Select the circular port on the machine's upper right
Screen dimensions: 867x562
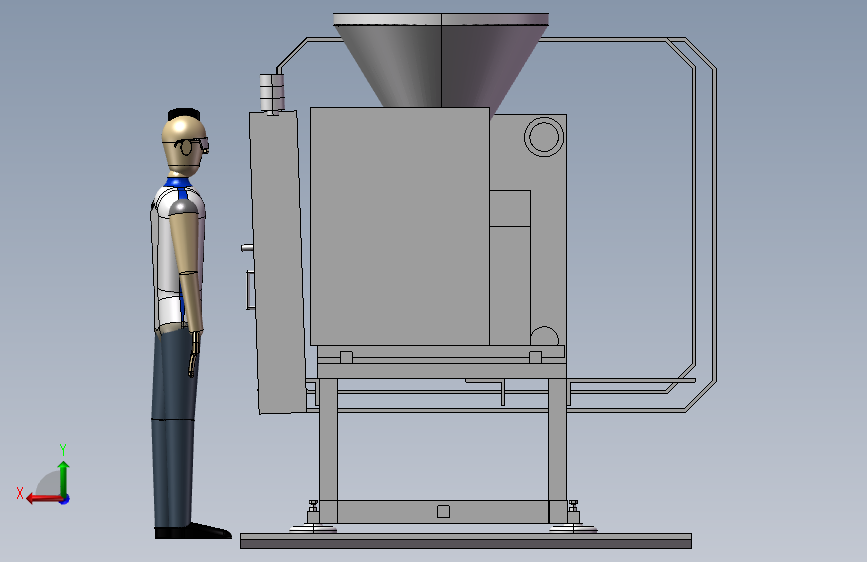point(544,136)
